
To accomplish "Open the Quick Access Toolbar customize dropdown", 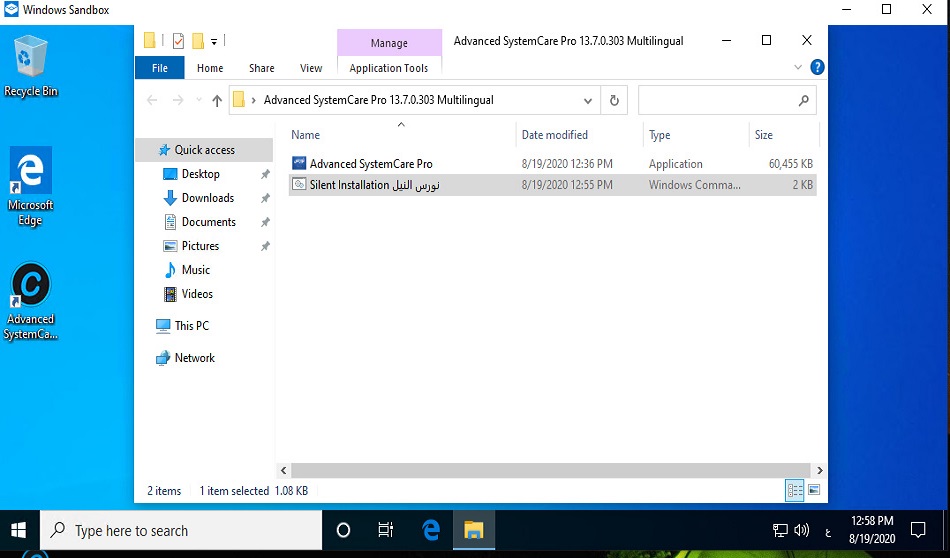I will click(214, 41).
